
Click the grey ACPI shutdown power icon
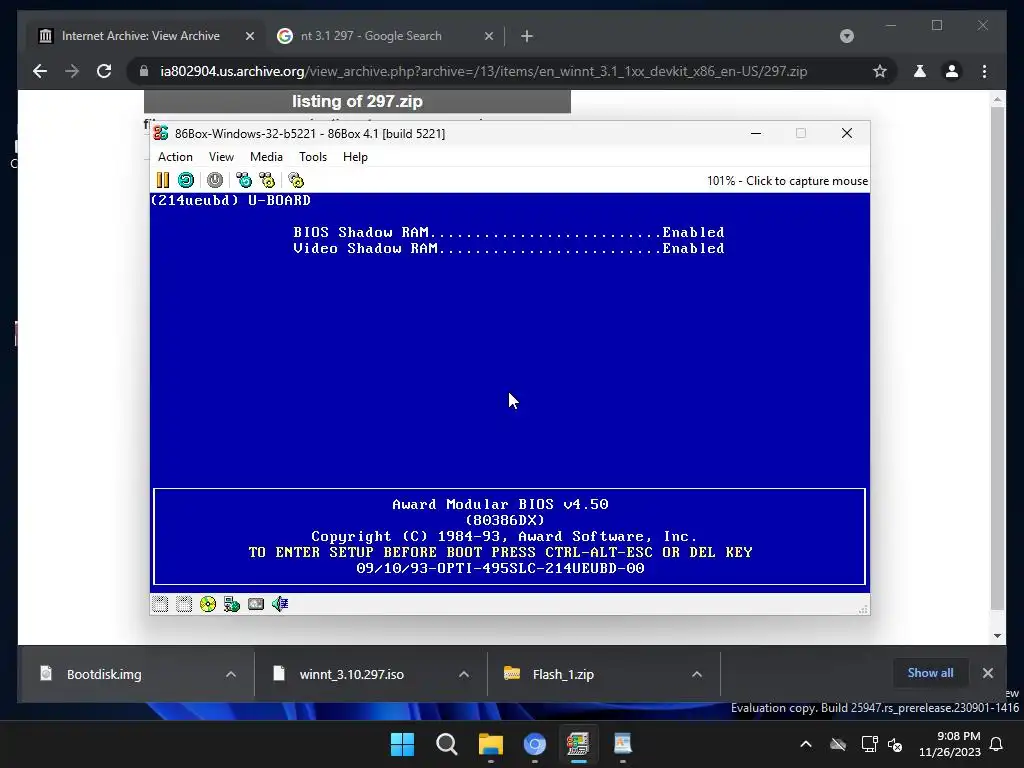pos(215,180)
